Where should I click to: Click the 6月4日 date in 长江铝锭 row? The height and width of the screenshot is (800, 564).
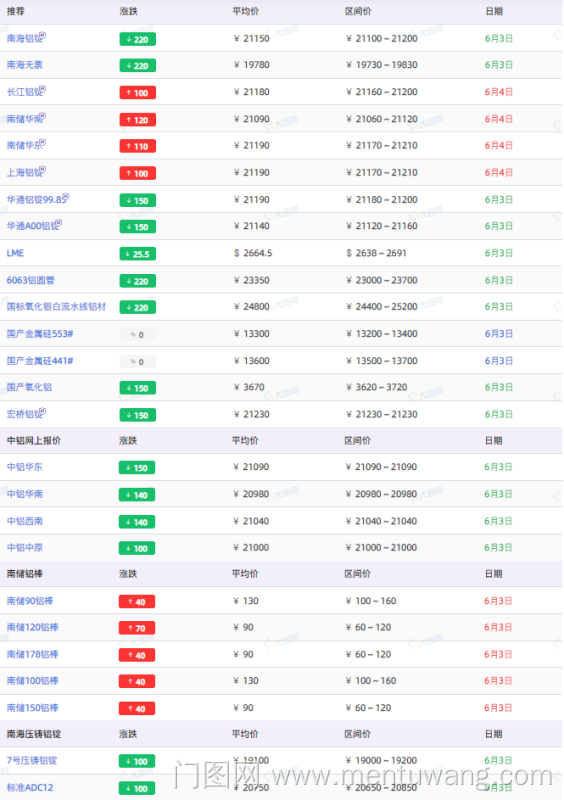(499, 92)
